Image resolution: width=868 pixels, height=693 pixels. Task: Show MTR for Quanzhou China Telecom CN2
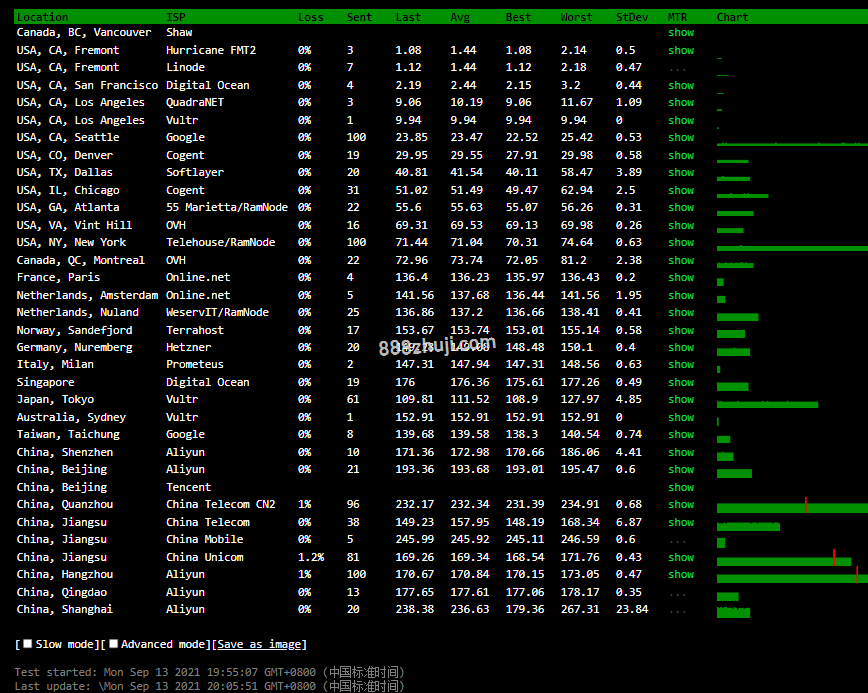pos(681,504)
